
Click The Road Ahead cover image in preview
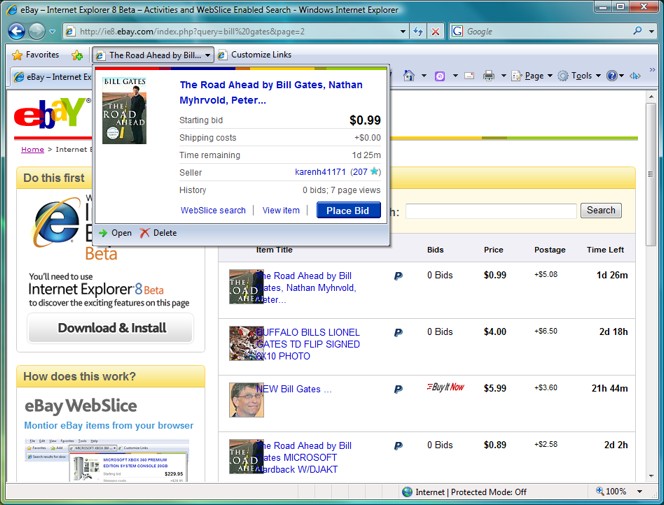[x=124, y=110]
